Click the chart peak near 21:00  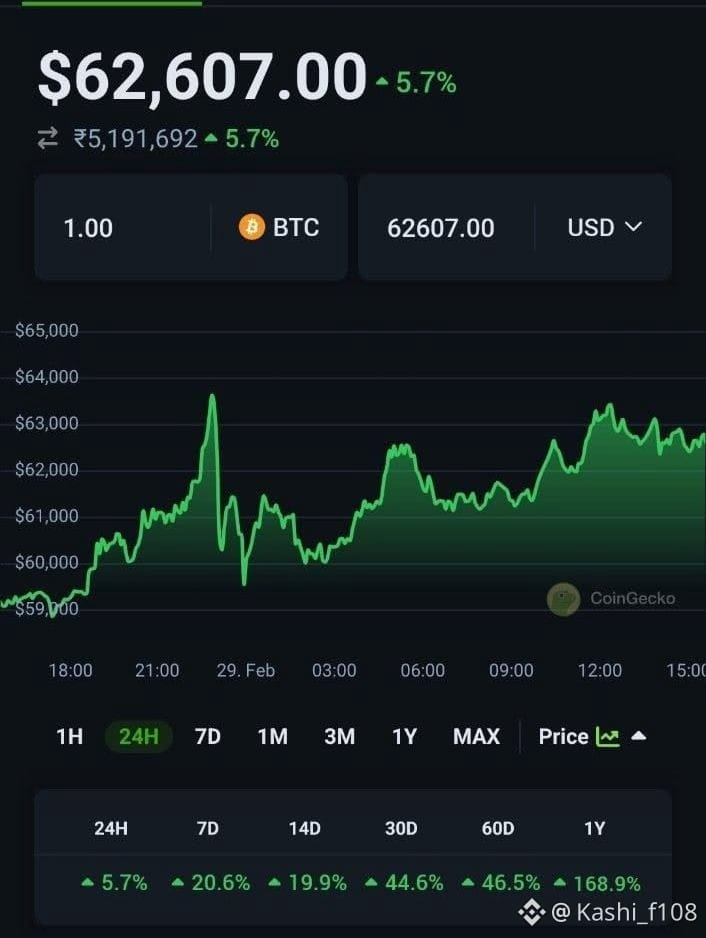[x=212, y=396]
